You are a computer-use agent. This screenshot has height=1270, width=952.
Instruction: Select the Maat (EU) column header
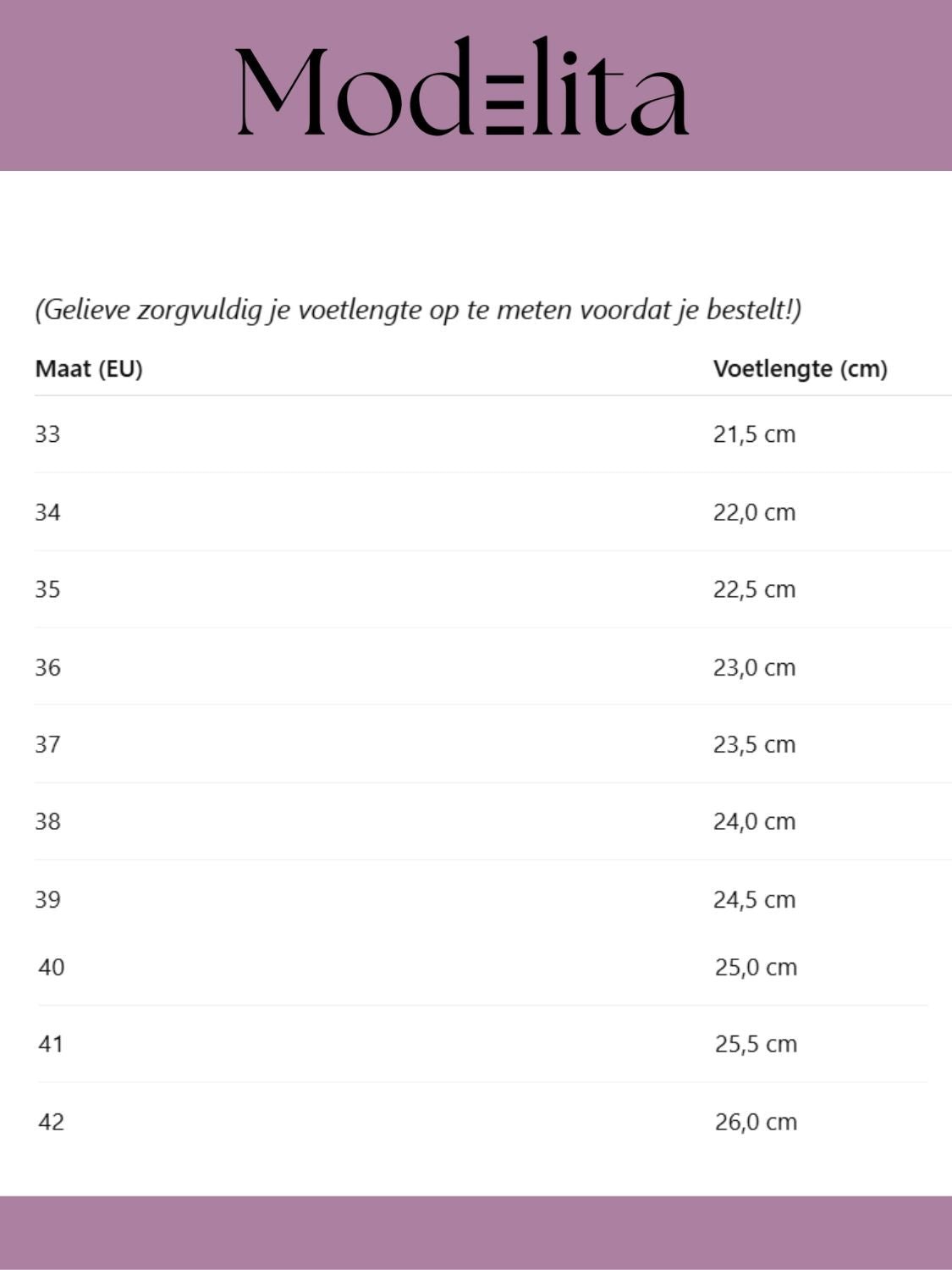click(89, 369)
